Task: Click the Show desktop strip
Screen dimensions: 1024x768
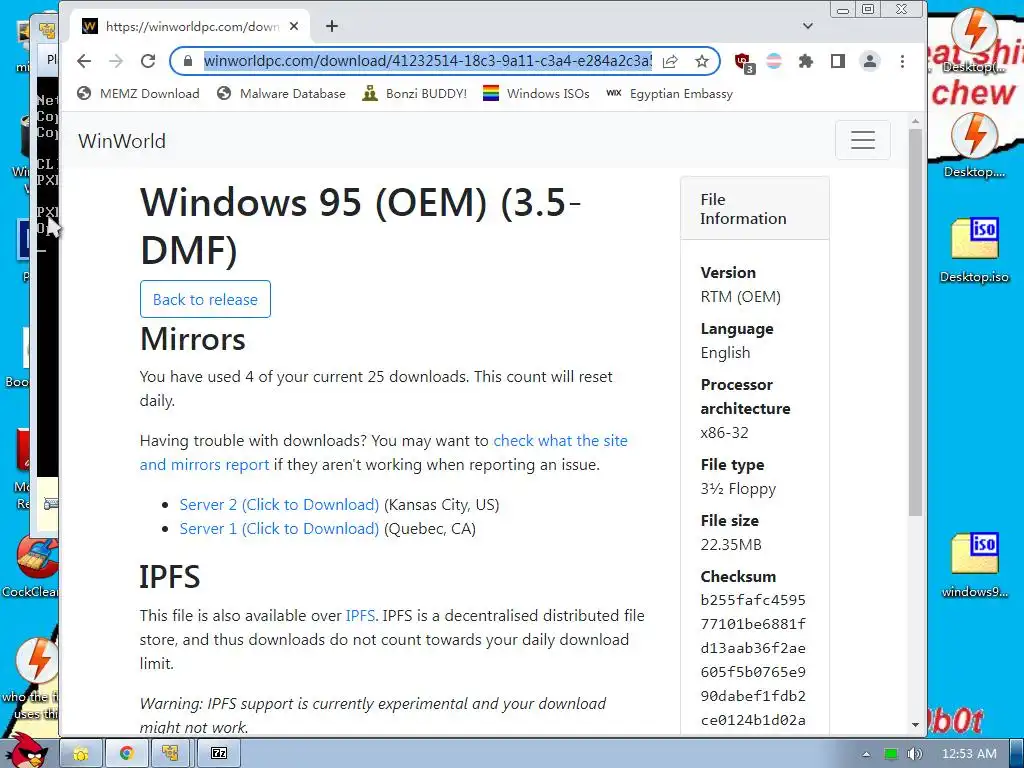Action: coord(1017,754)
